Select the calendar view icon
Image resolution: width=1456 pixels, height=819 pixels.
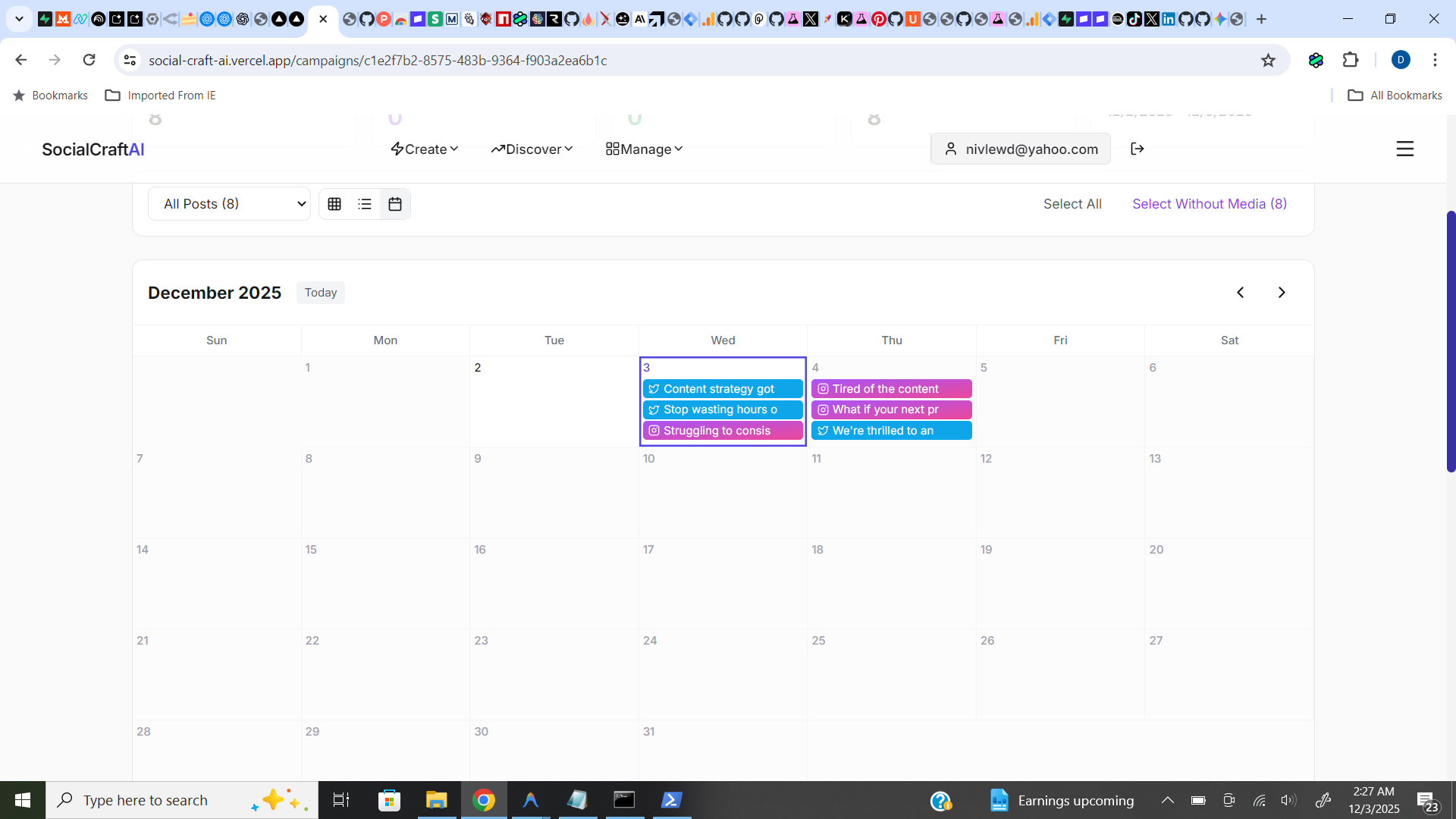pos(395,204)
